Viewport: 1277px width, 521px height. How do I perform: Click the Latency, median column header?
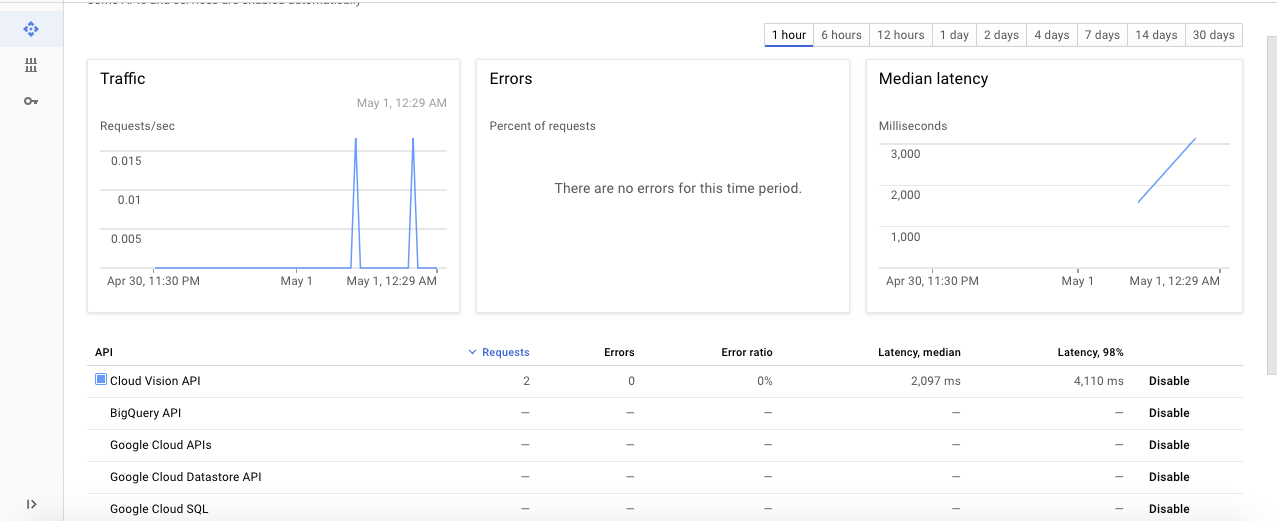pos(919,352)
